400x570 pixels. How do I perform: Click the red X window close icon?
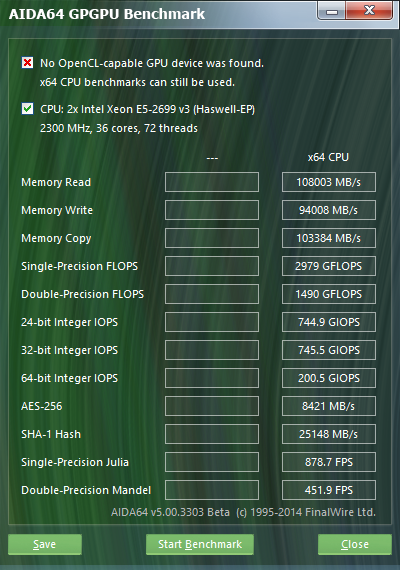pyautogui.click(x=369, y=11)
